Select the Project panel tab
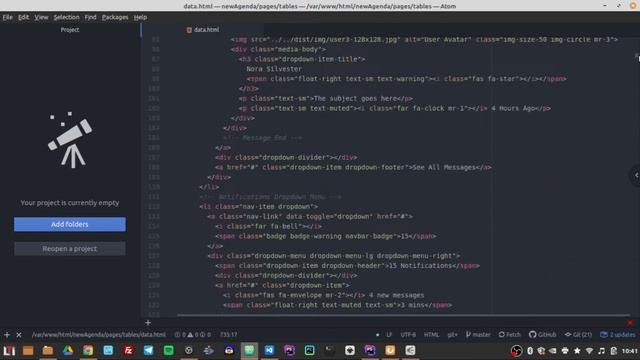This screenshot has width=640, height=360. pos(70,30)
